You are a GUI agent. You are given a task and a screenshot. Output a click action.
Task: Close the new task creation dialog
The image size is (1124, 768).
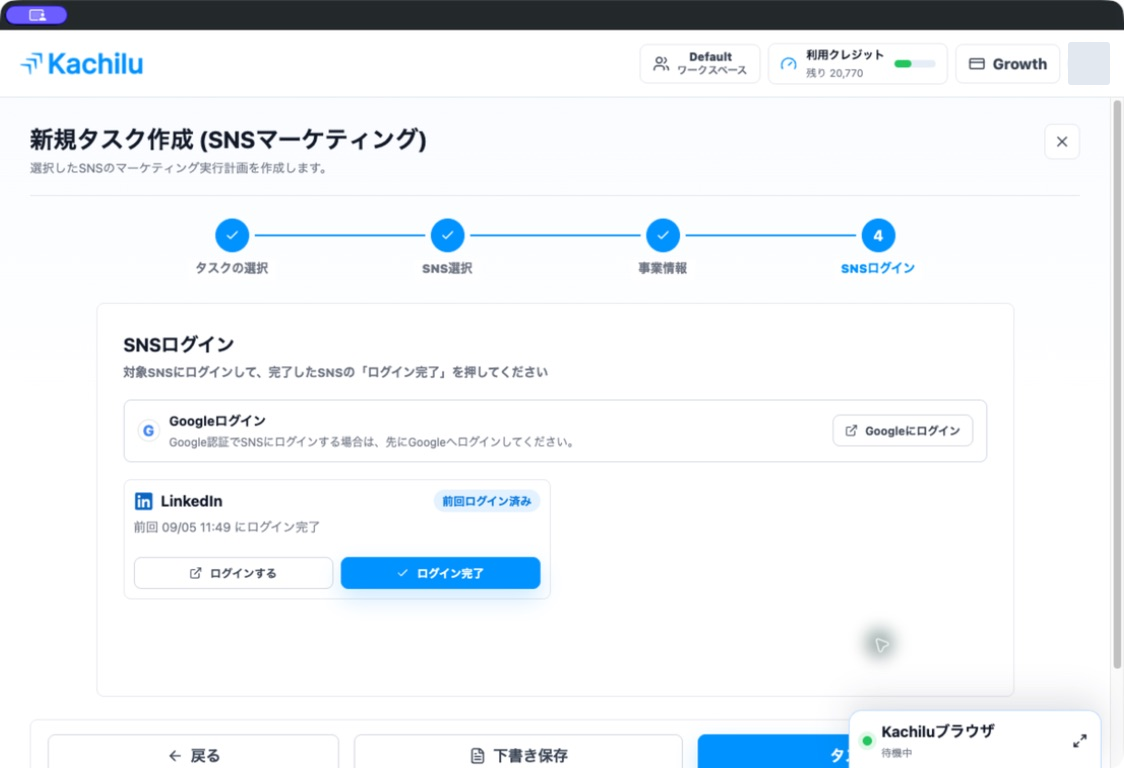[x=1062, y=141]
